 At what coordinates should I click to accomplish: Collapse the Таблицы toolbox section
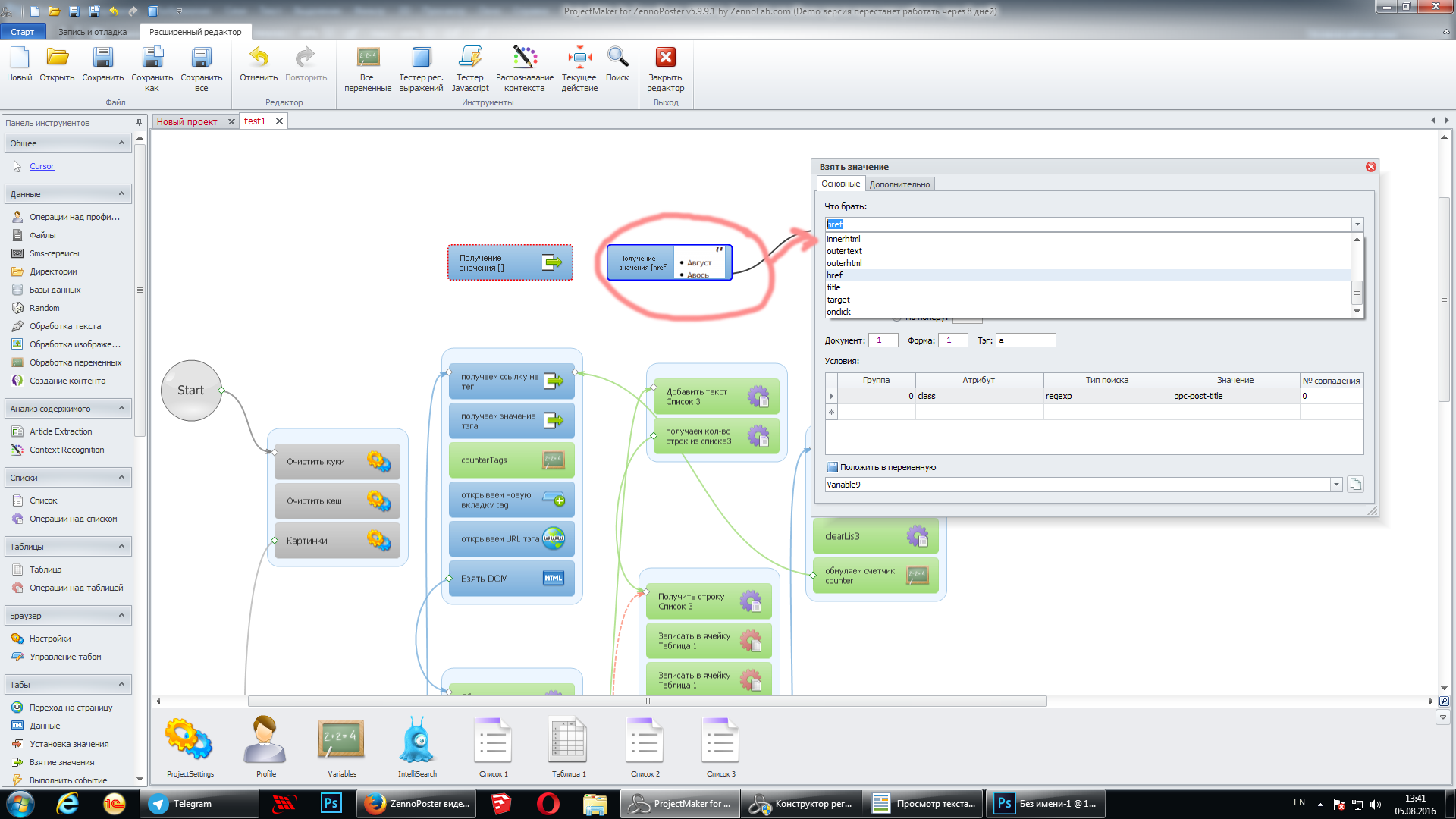(121, 546)
